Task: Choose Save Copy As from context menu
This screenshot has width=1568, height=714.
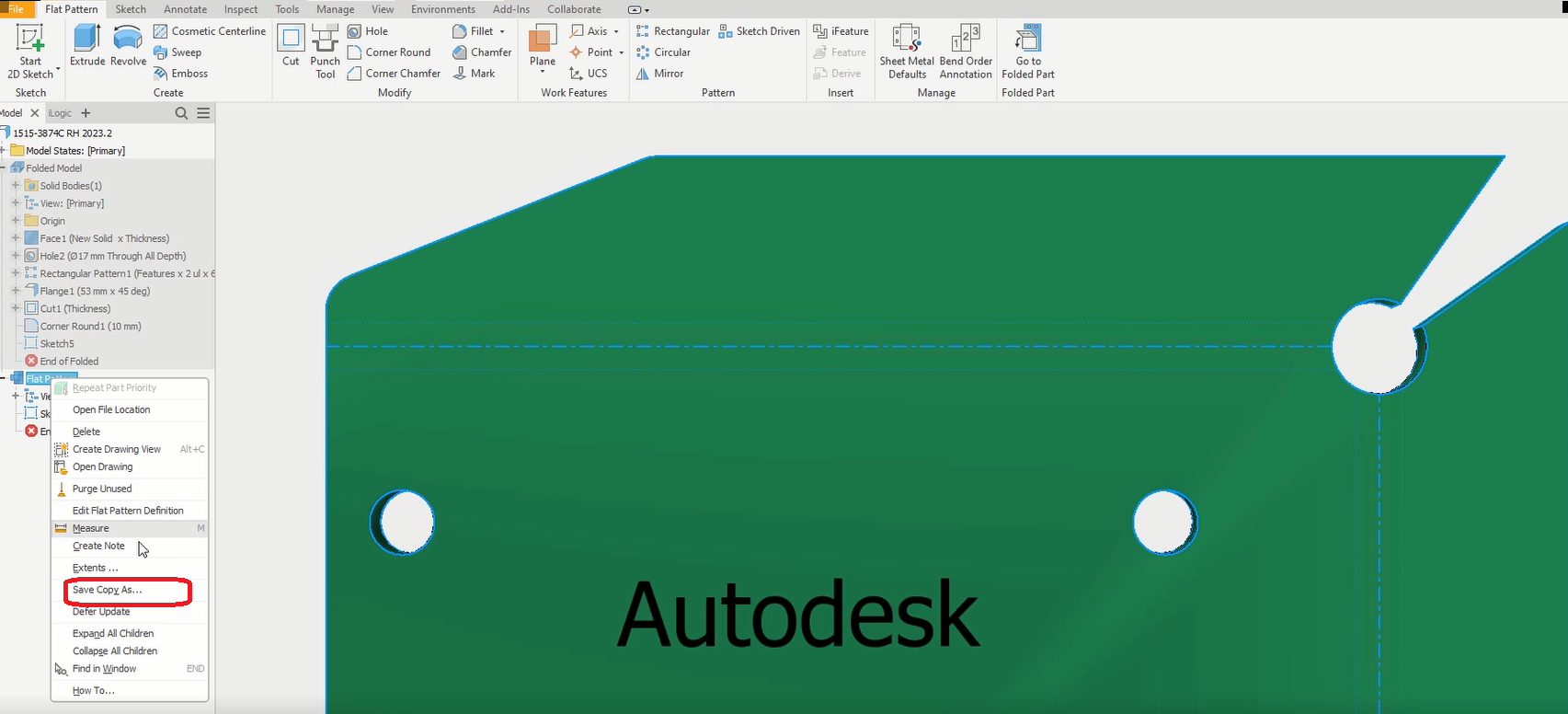Action: coord(130,590)
